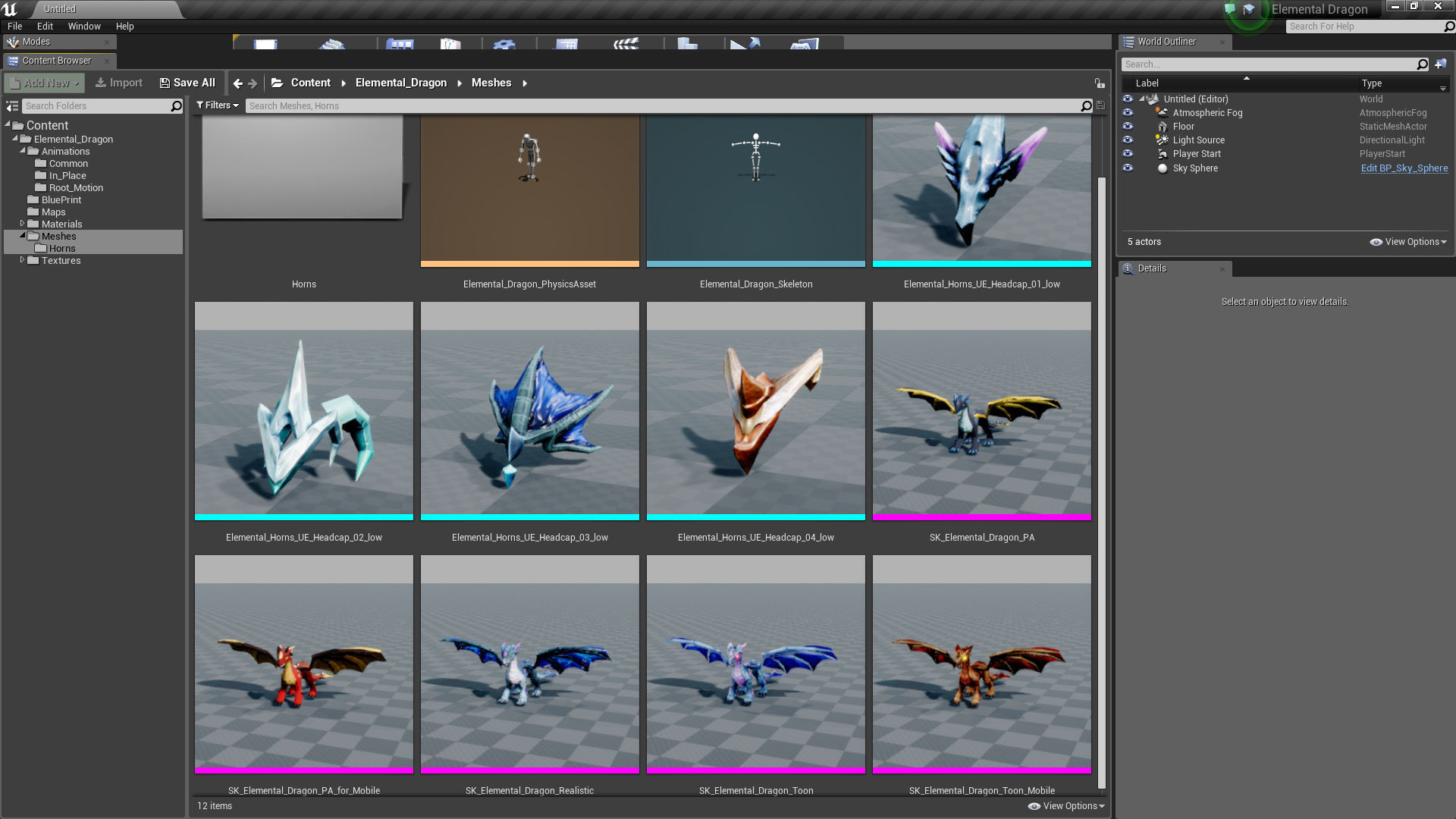Toggle the sources panel view icon
1456x819 pixels.
tap(12, 106)
